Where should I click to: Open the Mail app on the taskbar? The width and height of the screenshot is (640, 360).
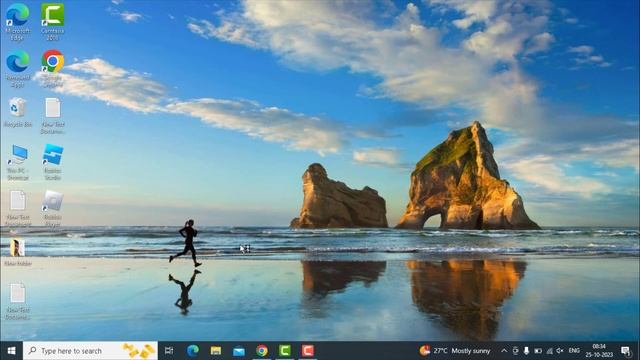click(239, 351)
